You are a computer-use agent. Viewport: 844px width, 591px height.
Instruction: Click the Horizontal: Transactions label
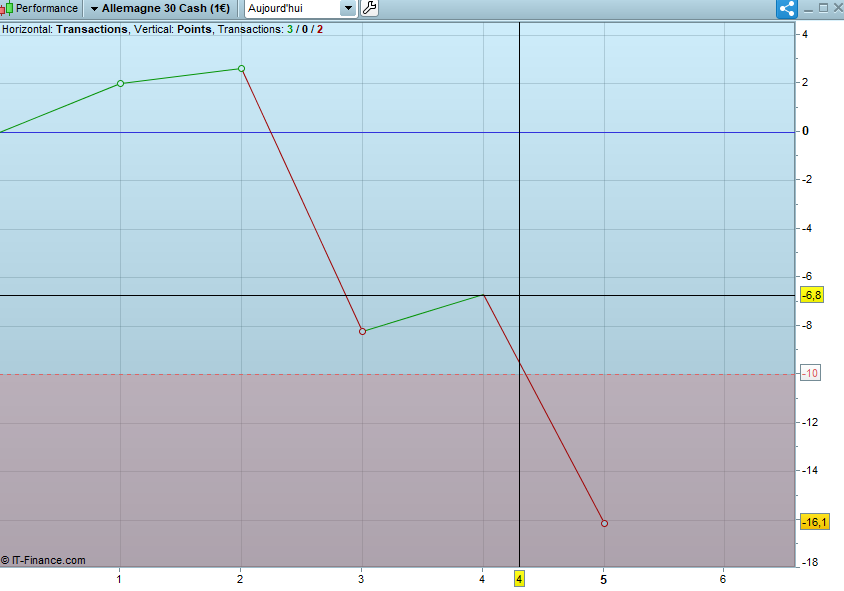(65, 30)
